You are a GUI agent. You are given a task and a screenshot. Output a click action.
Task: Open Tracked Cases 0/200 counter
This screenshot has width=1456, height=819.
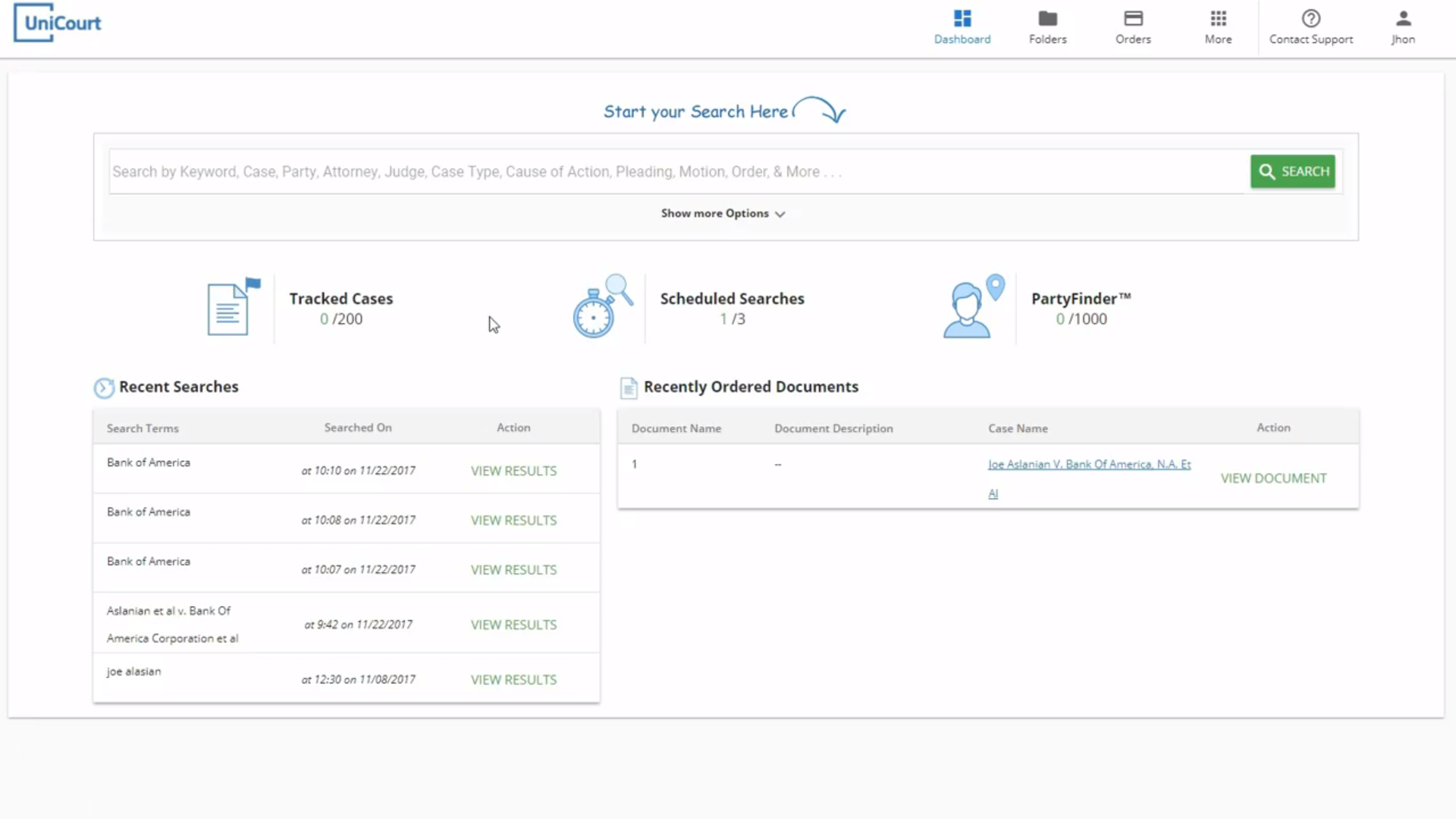341,319
